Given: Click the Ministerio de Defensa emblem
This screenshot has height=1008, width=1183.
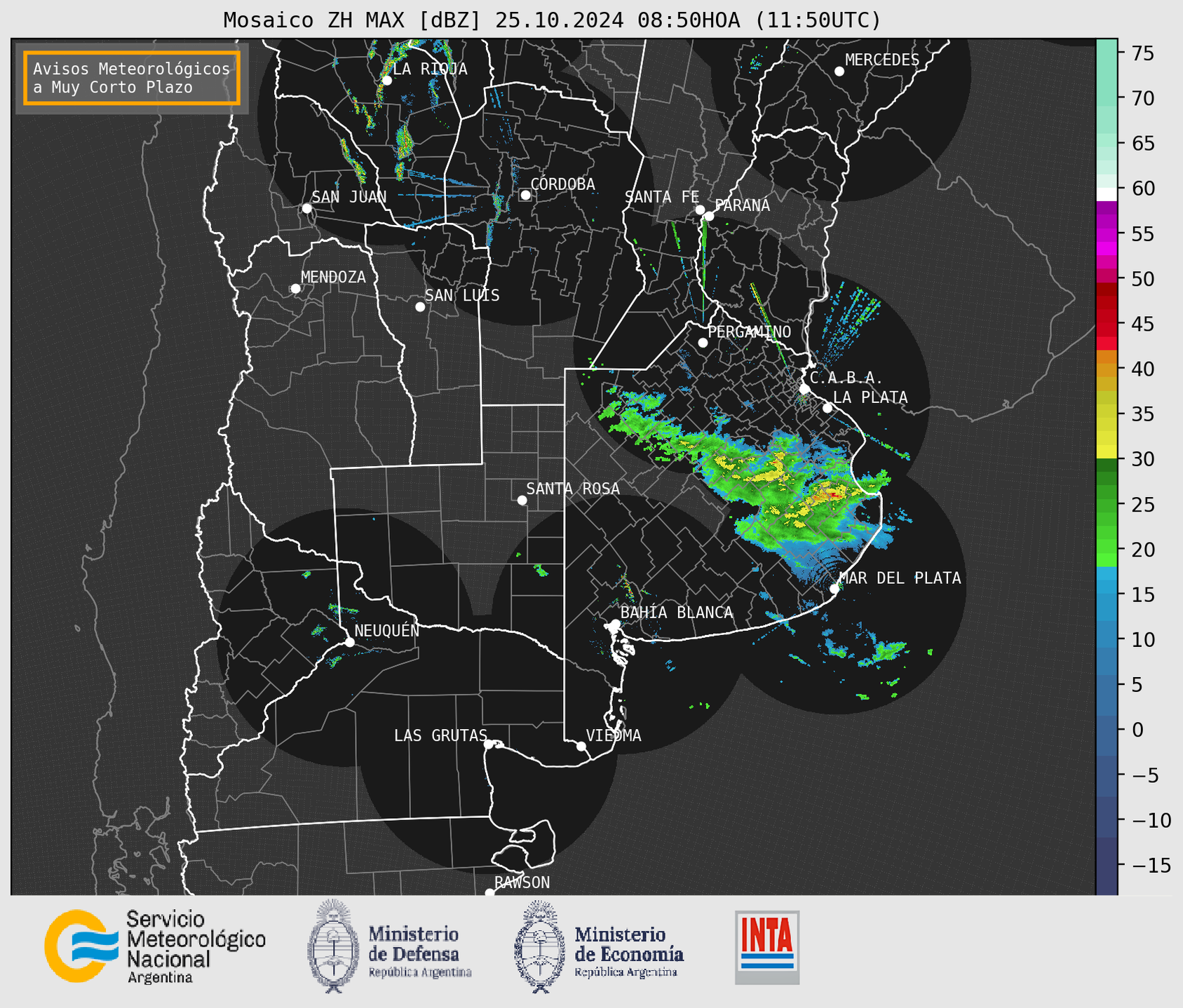Looking at the screenshot, I should pyautogui.click(x=333, y=946).
